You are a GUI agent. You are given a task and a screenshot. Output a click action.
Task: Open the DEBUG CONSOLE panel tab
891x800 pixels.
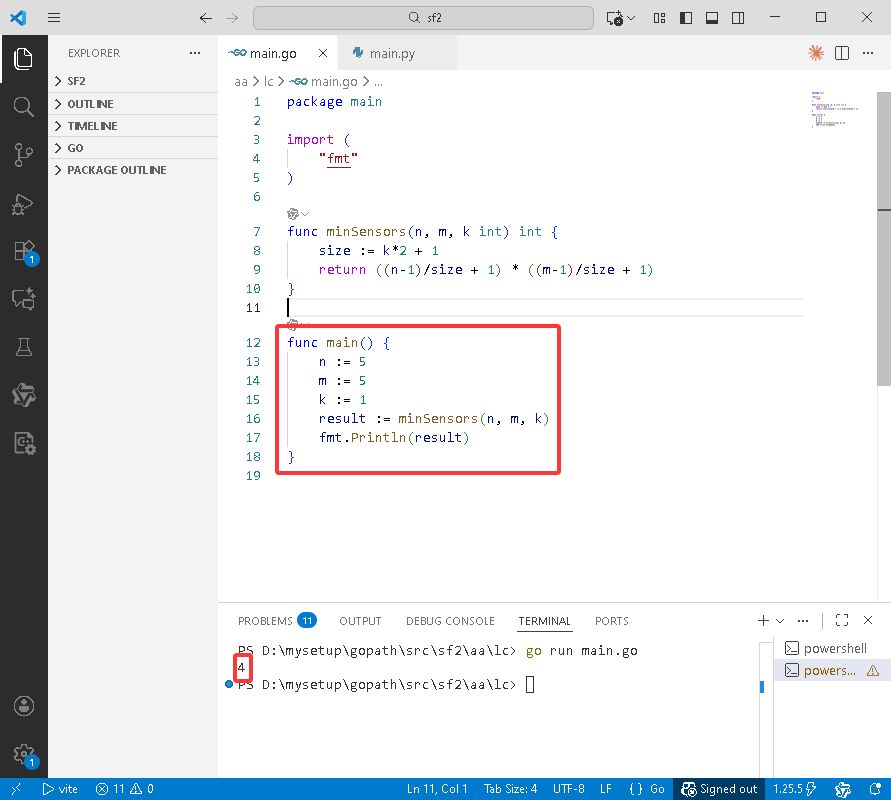point(450,621)
